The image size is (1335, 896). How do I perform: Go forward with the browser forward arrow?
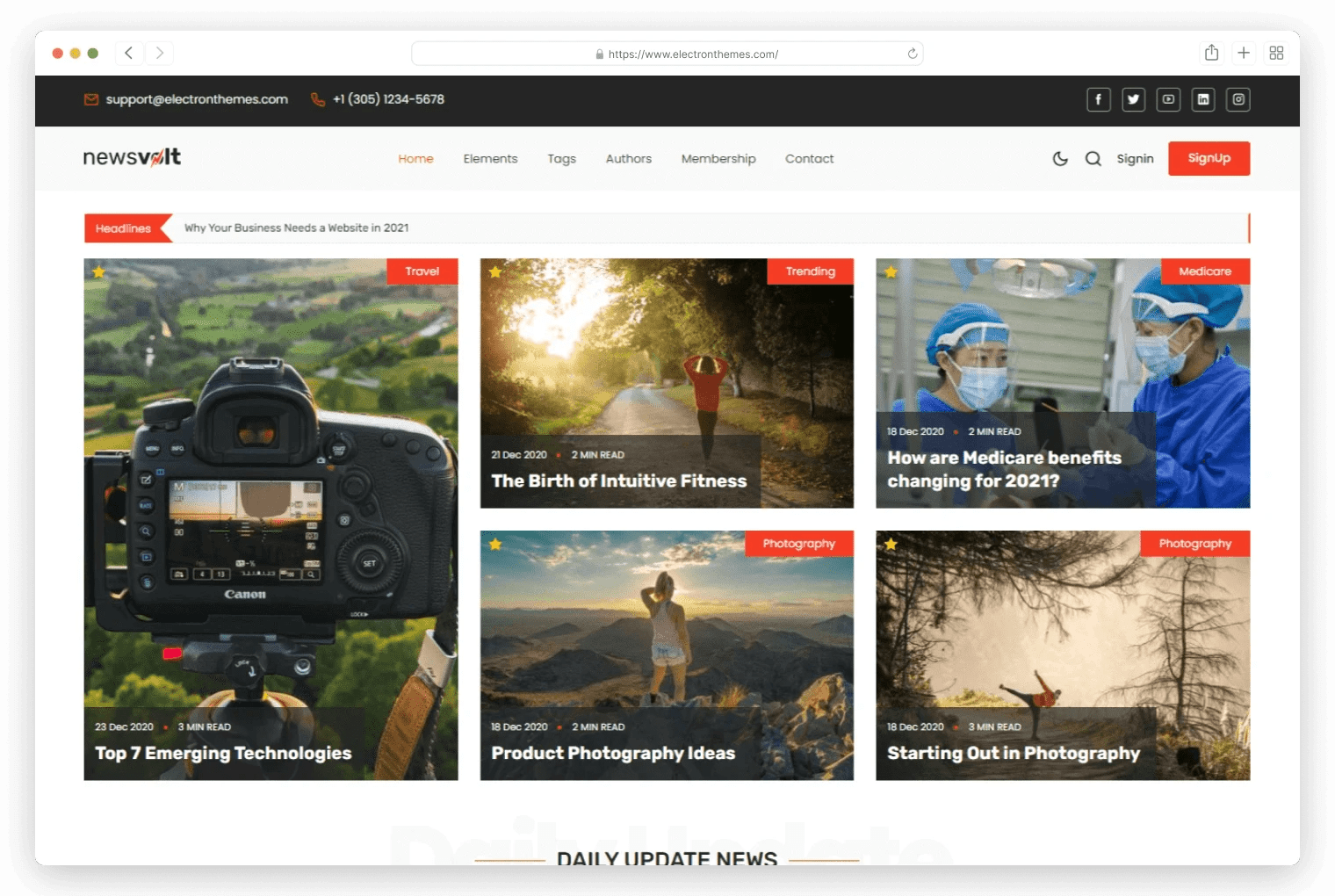159,53
